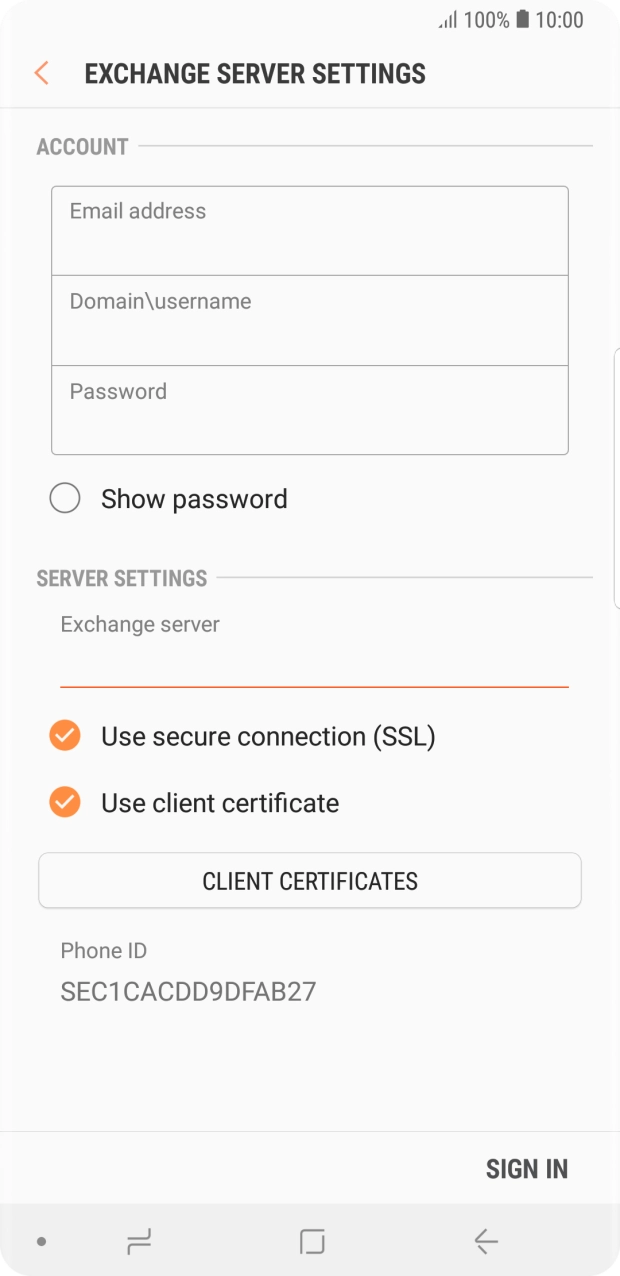Tap the checkmark icon next to SSL option

point(64,736)
